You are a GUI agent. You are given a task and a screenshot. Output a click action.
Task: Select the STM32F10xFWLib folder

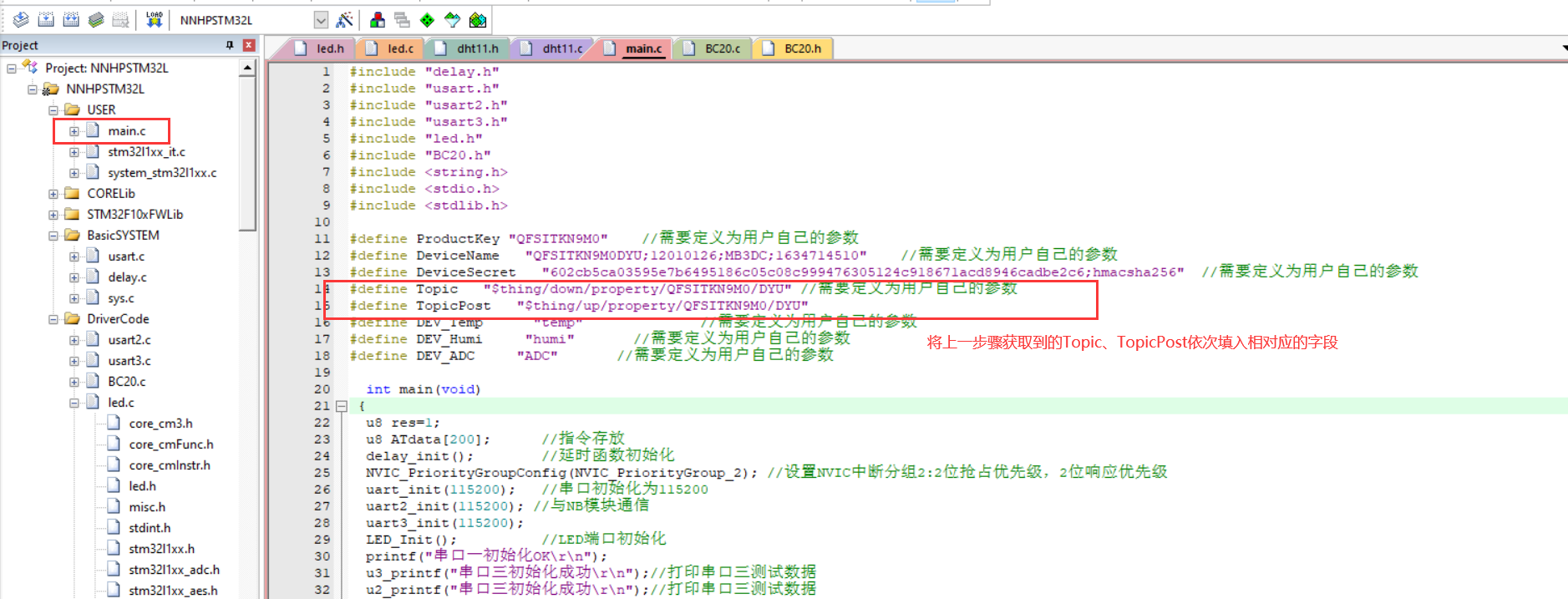pos(134,215)
